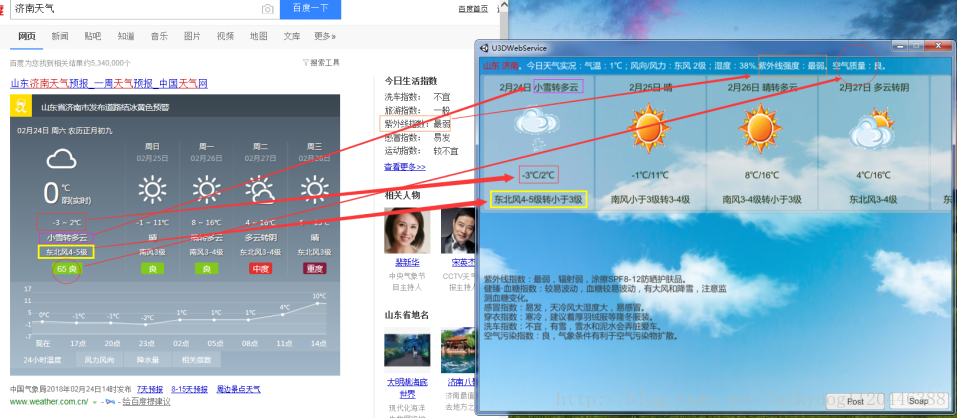Viewport: 957px width, 419px height.
Task: Open the dropdown arrow beside www.weather.com.cn
Action: (x=95, y=402)
